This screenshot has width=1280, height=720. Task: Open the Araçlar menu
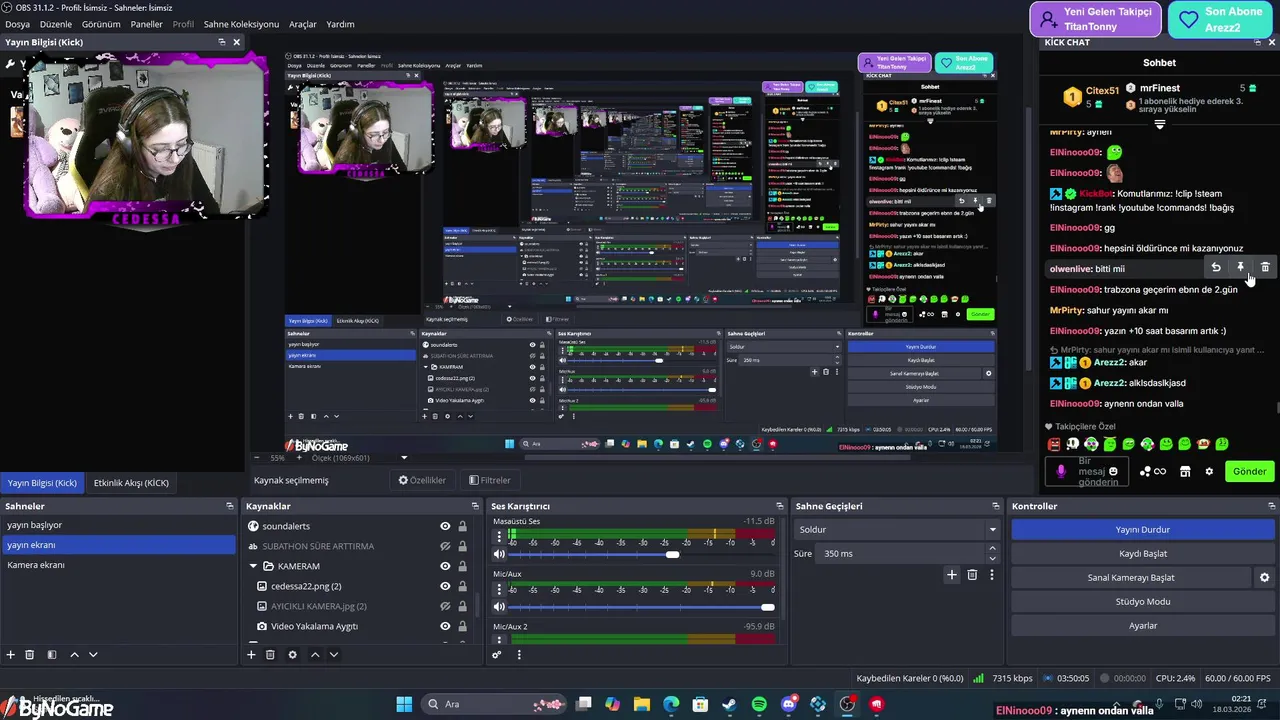coord(303,24)
